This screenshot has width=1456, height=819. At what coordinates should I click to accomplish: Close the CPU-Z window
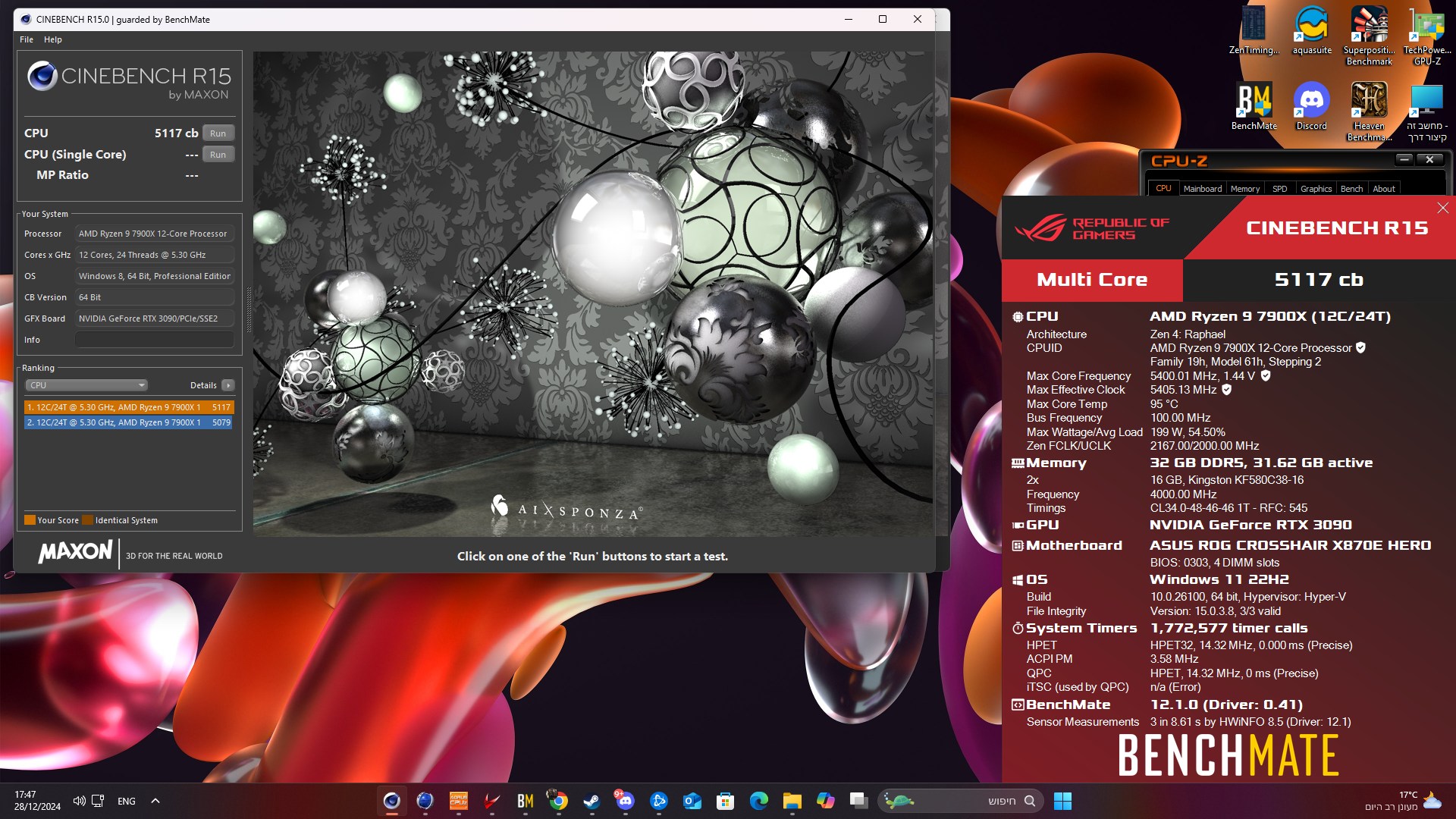[x=1429, y=159]
